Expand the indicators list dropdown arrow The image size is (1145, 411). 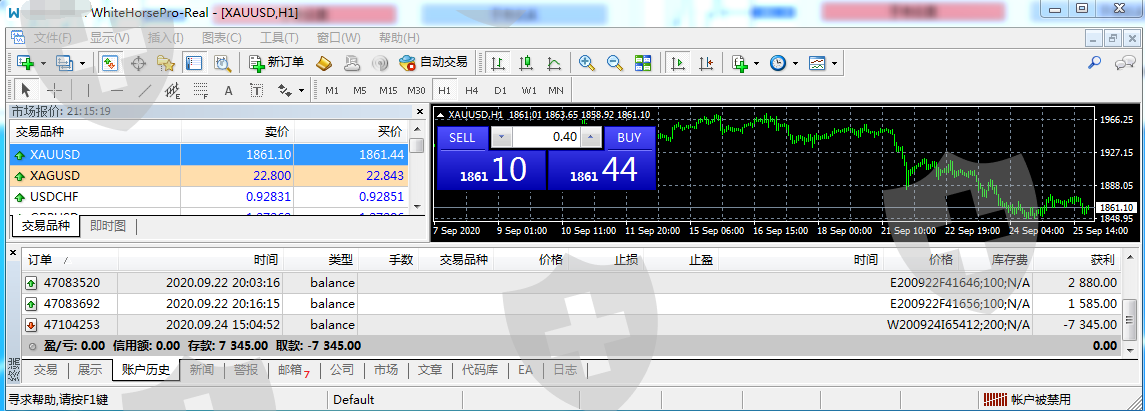757,62
